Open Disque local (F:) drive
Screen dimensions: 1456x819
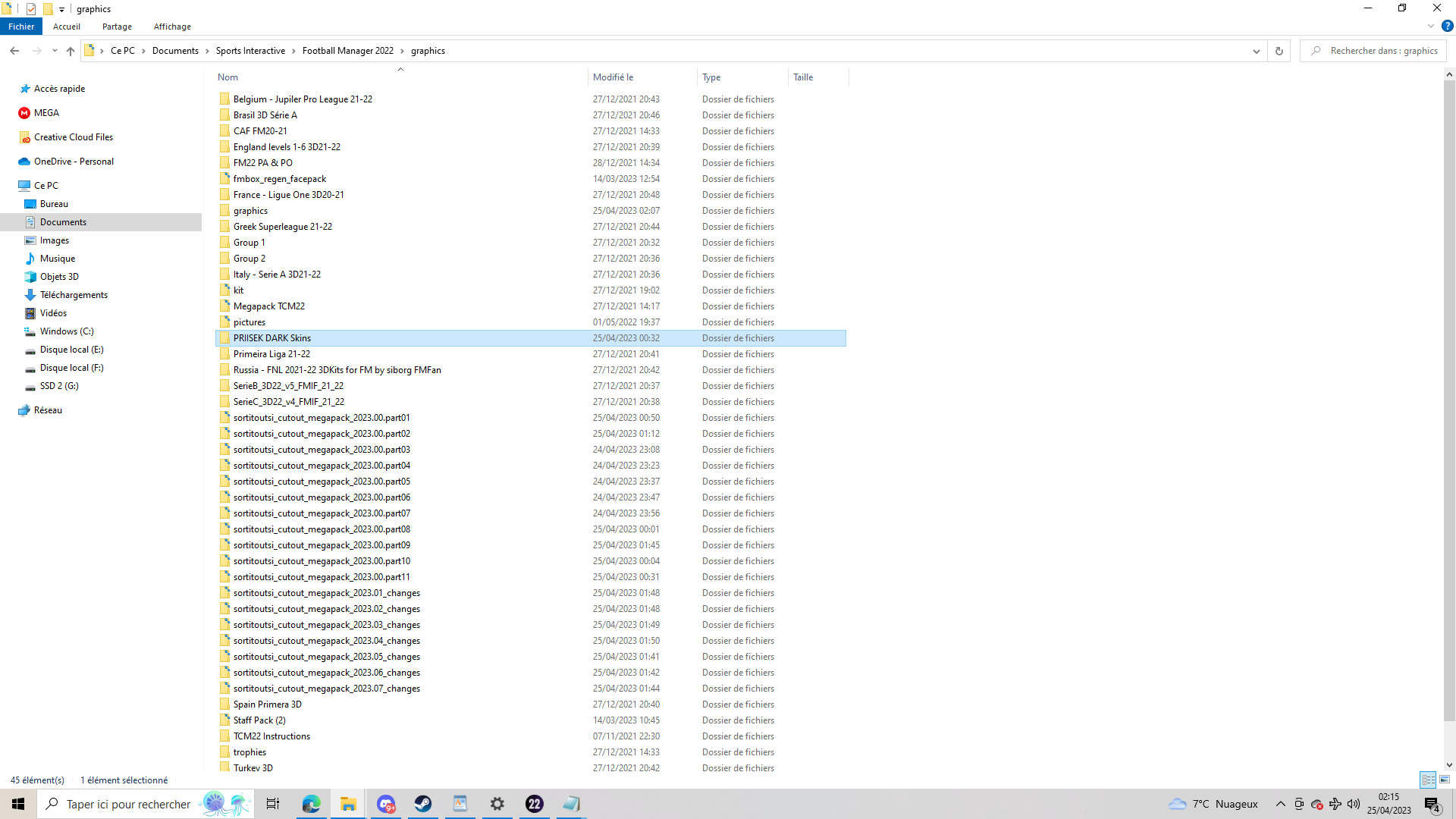[71, 368]
